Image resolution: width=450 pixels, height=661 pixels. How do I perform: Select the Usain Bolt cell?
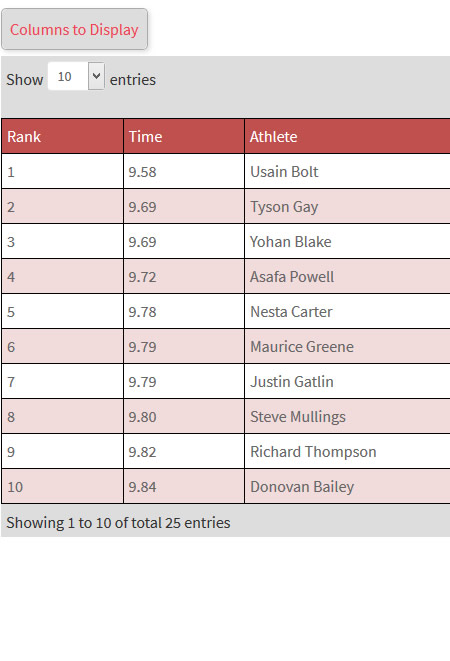pyautogui.click(x=348, y=171)
